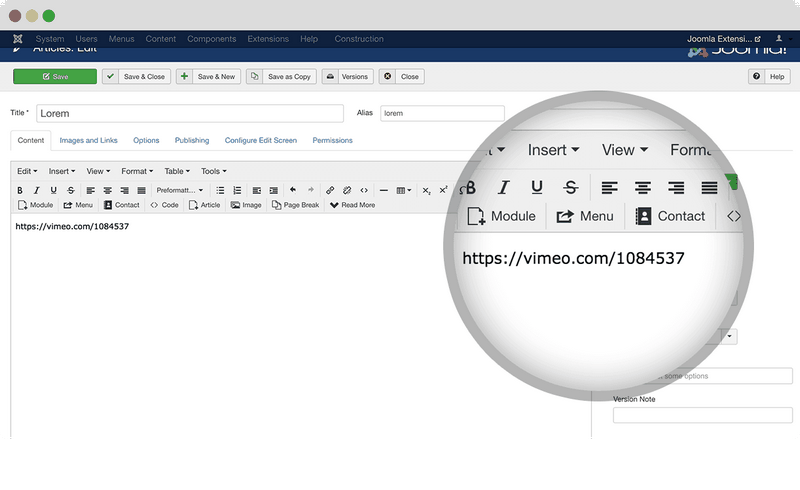Click the bullet list icon
Image resolution: width=800 pixels, height=490 pixels.
point(220,190)
